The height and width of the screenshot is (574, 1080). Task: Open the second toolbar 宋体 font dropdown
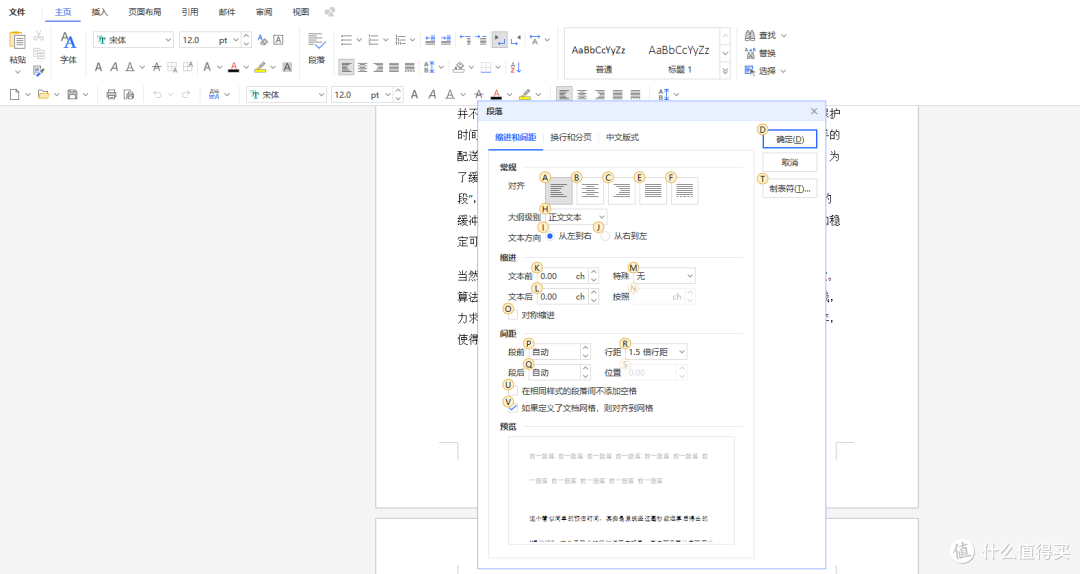click(321, 94)
